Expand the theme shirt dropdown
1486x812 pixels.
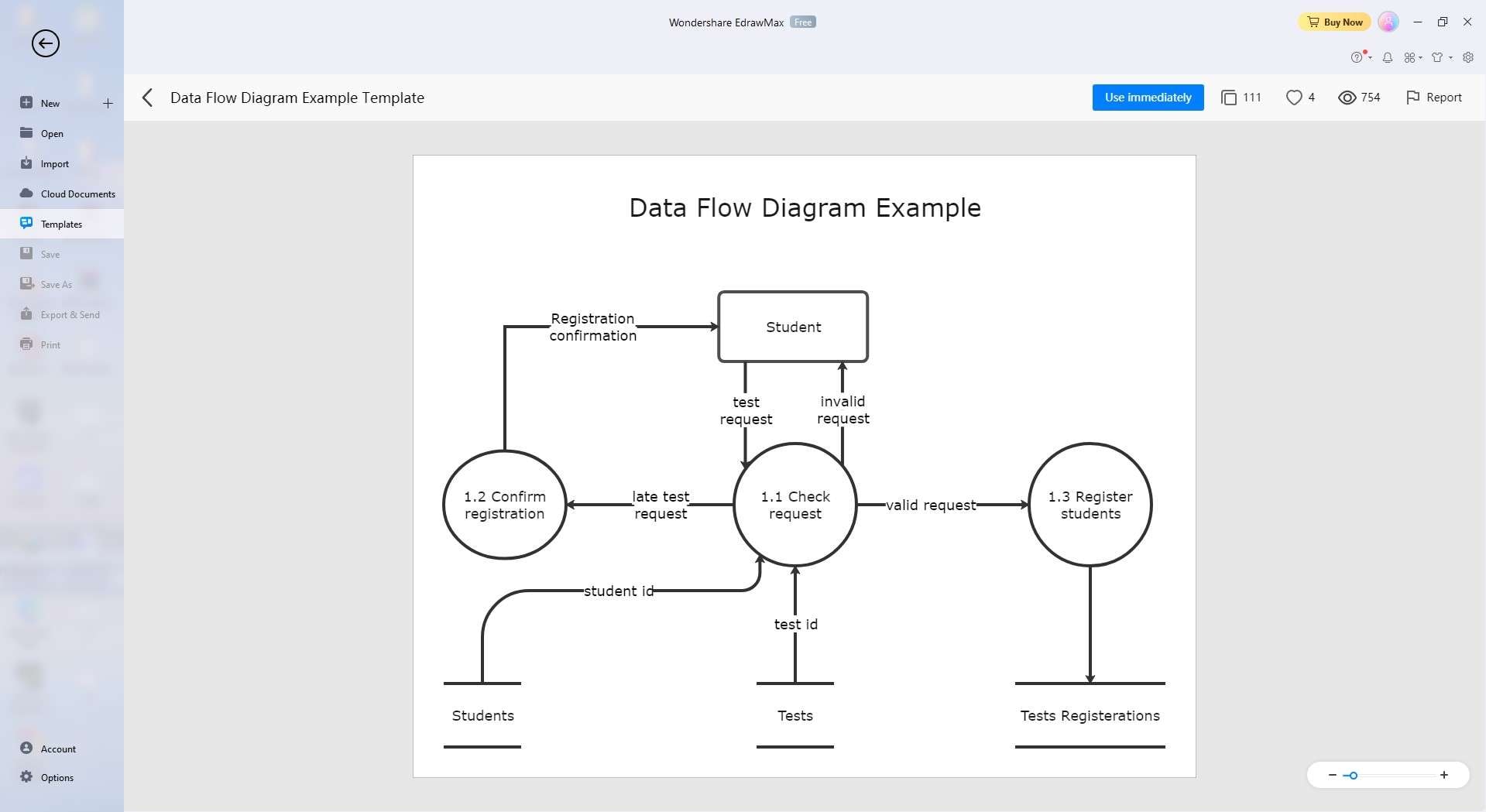1440,57
